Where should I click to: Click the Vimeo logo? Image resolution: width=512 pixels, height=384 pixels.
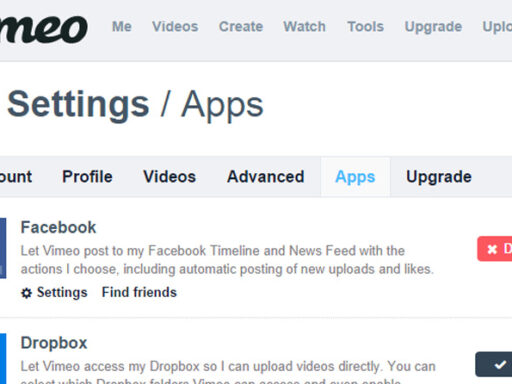click(43, 29)
